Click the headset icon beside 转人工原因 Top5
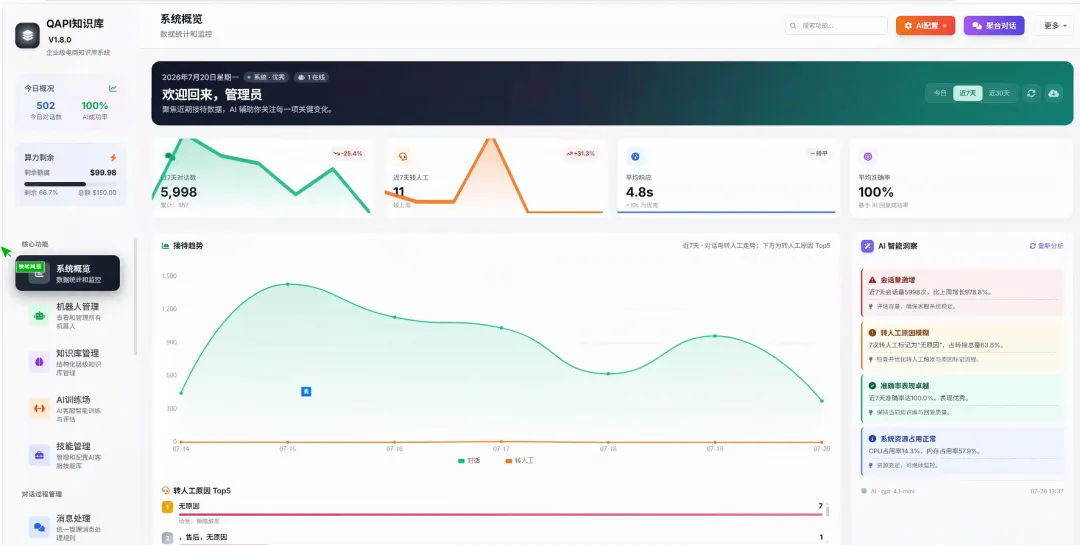This screenshot has width=1080, height=545. (165, 491)
